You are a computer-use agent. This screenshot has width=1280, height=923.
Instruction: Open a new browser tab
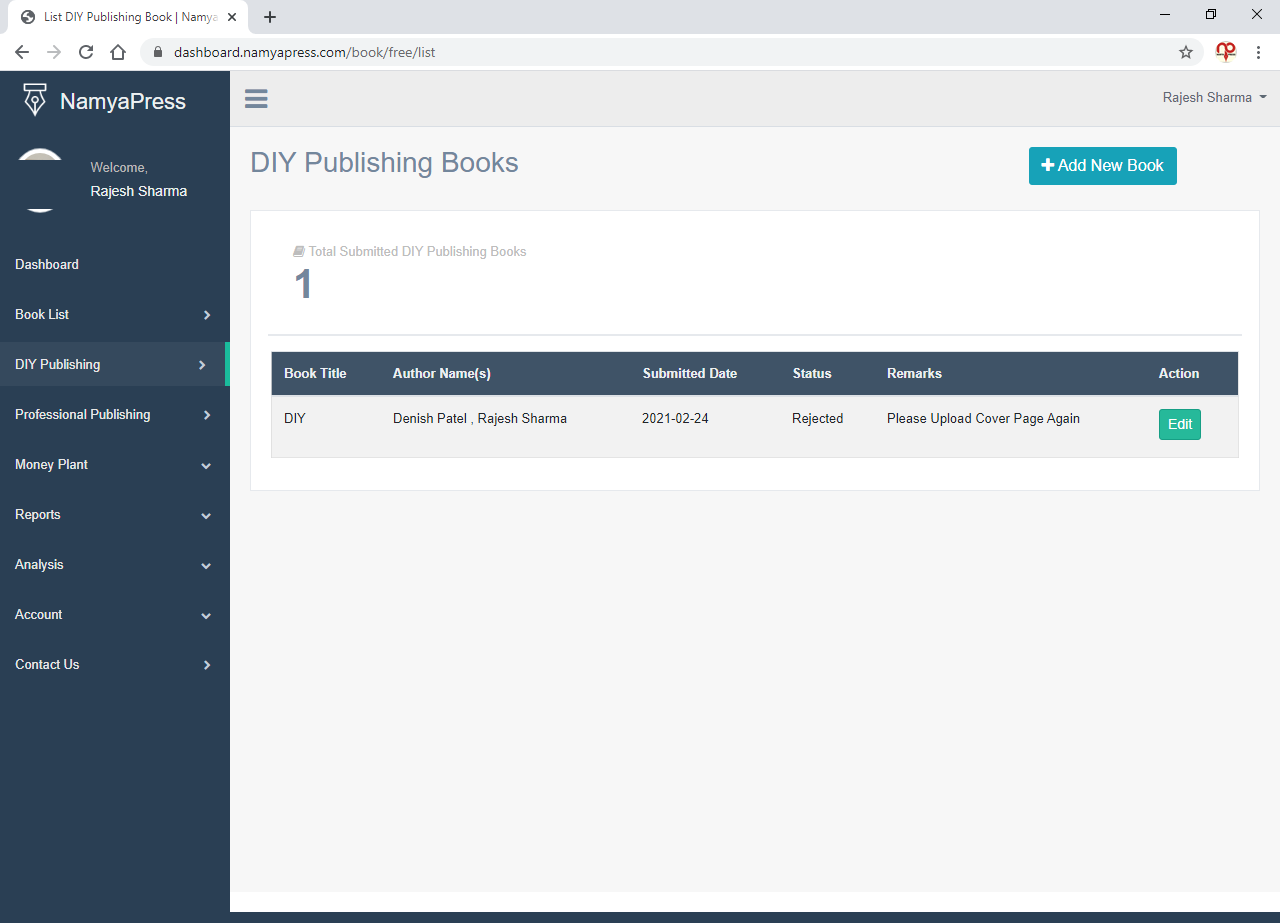point(270,17)
